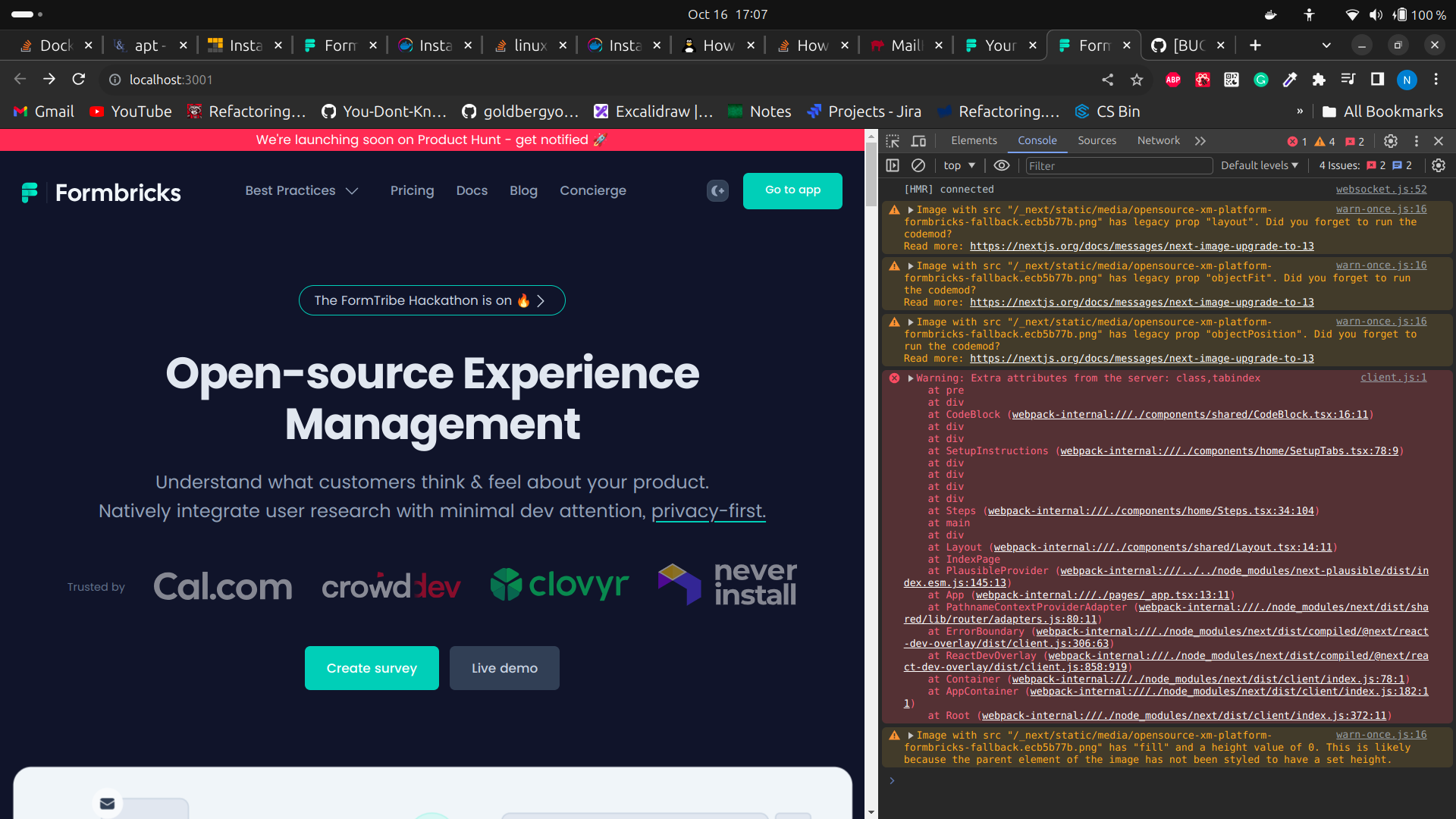
Task: Open the Default levels dropdown
Action: [1260, 165]
